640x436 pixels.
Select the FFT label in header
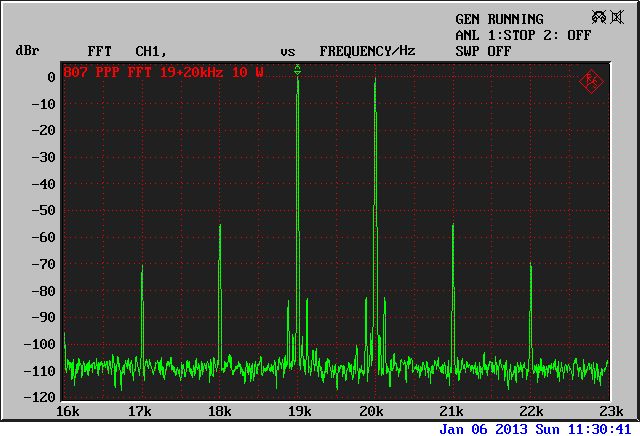[x=99, y=50]
